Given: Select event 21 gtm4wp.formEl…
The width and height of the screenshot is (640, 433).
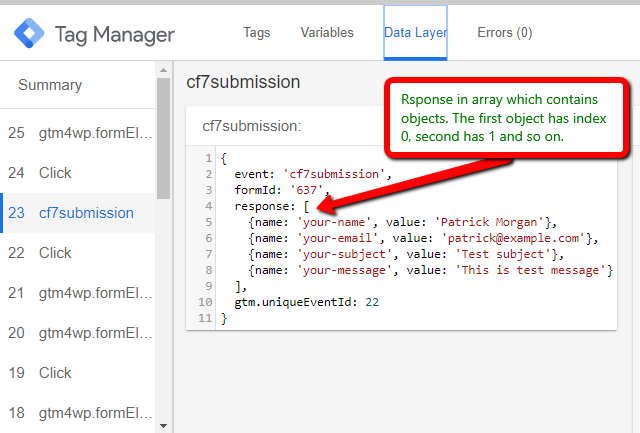Looking at the screenshot, I should point(78,293).
